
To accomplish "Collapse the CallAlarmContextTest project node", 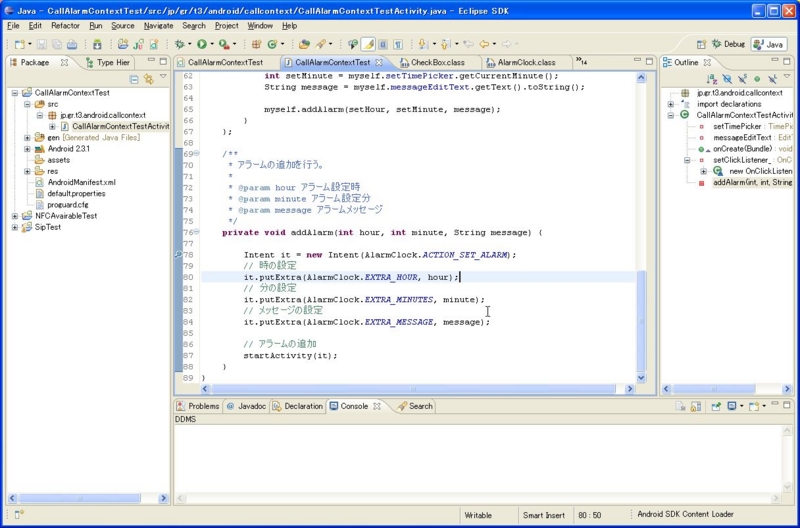I will tap(15, 93).
